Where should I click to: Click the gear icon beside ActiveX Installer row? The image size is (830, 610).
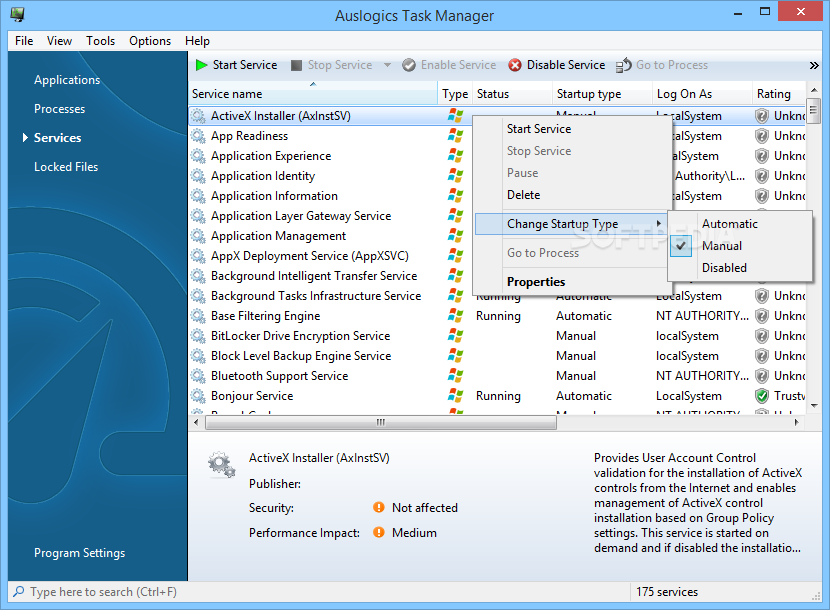pos(199,116)
